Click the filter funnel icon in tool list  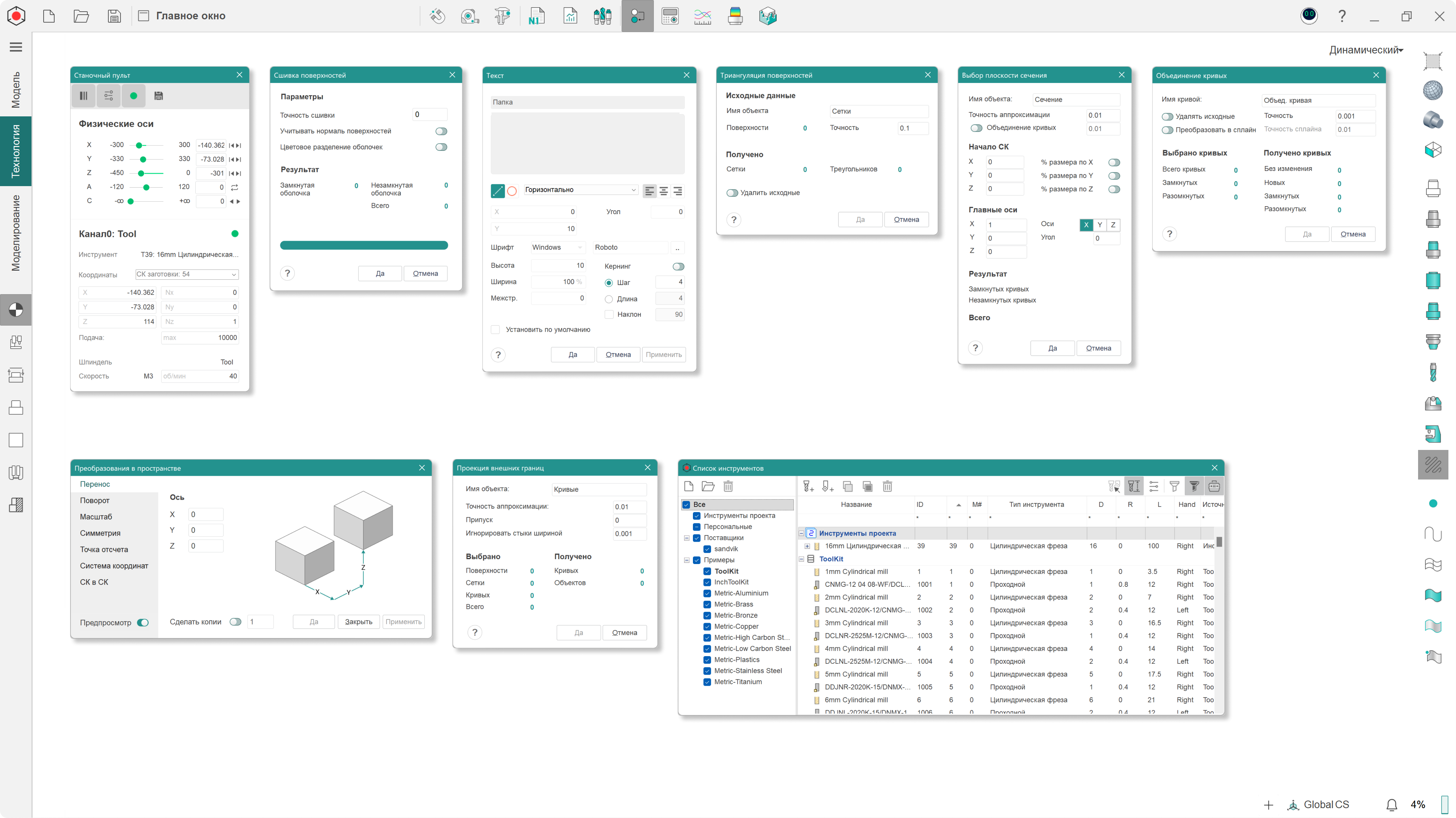(x=1174, y=486)
